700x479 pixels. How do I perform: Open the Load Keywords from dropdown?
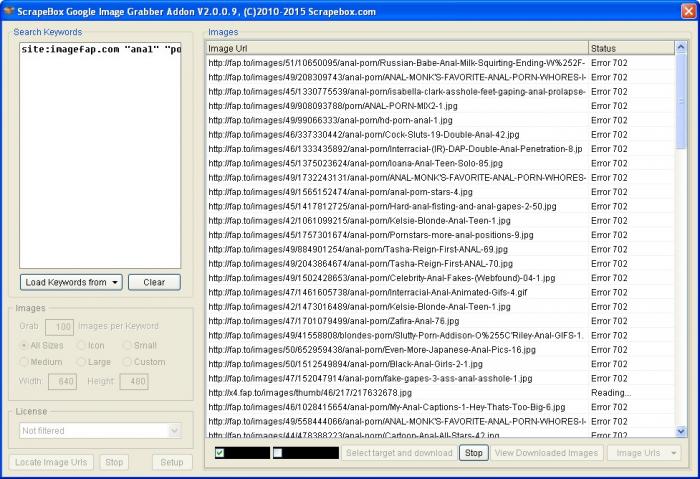71,283
